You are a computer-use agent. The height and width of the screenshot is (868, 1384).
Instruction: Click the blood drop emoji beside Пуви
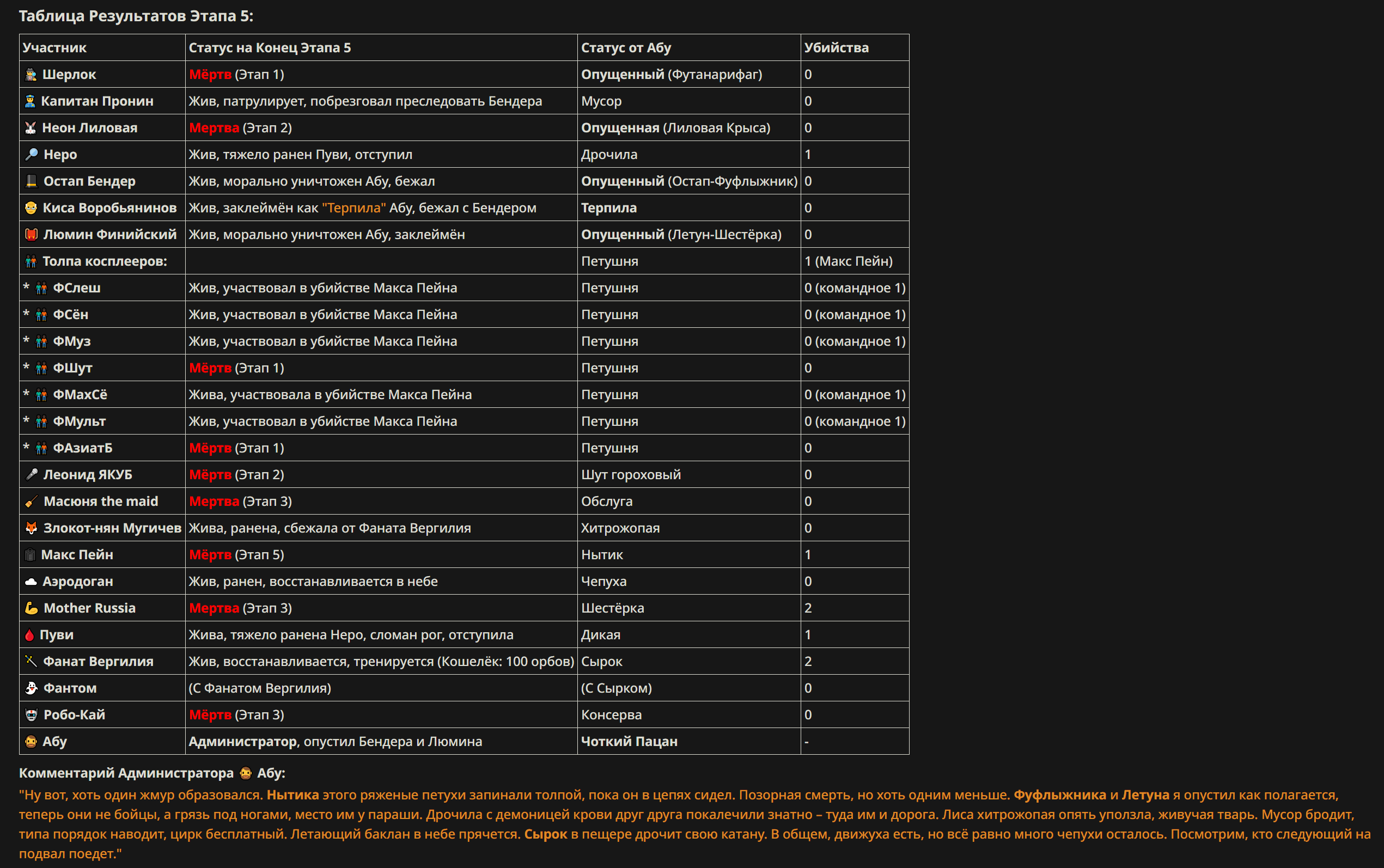click(x=30, y=635)
